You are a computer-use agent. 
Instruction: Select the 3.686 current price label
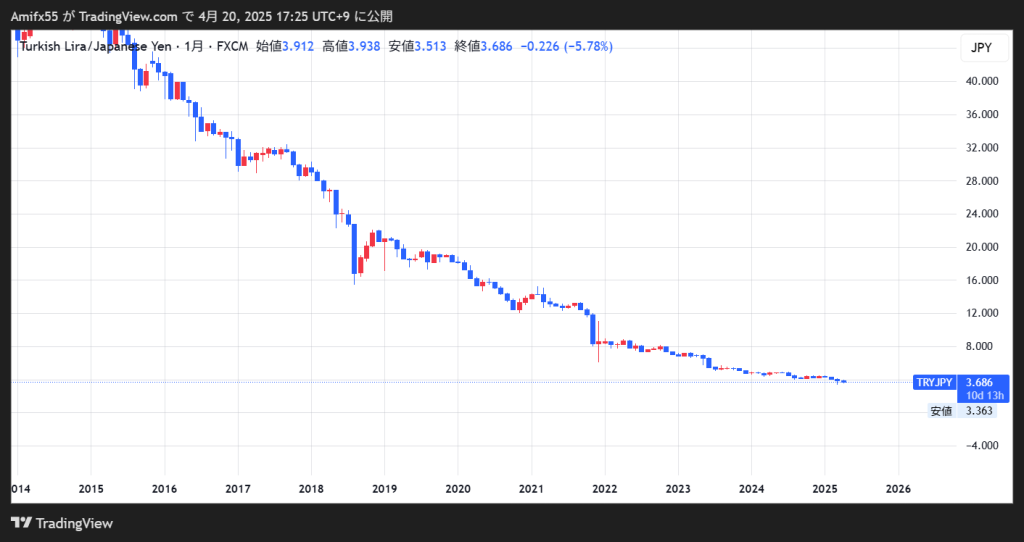coord(980,381)
